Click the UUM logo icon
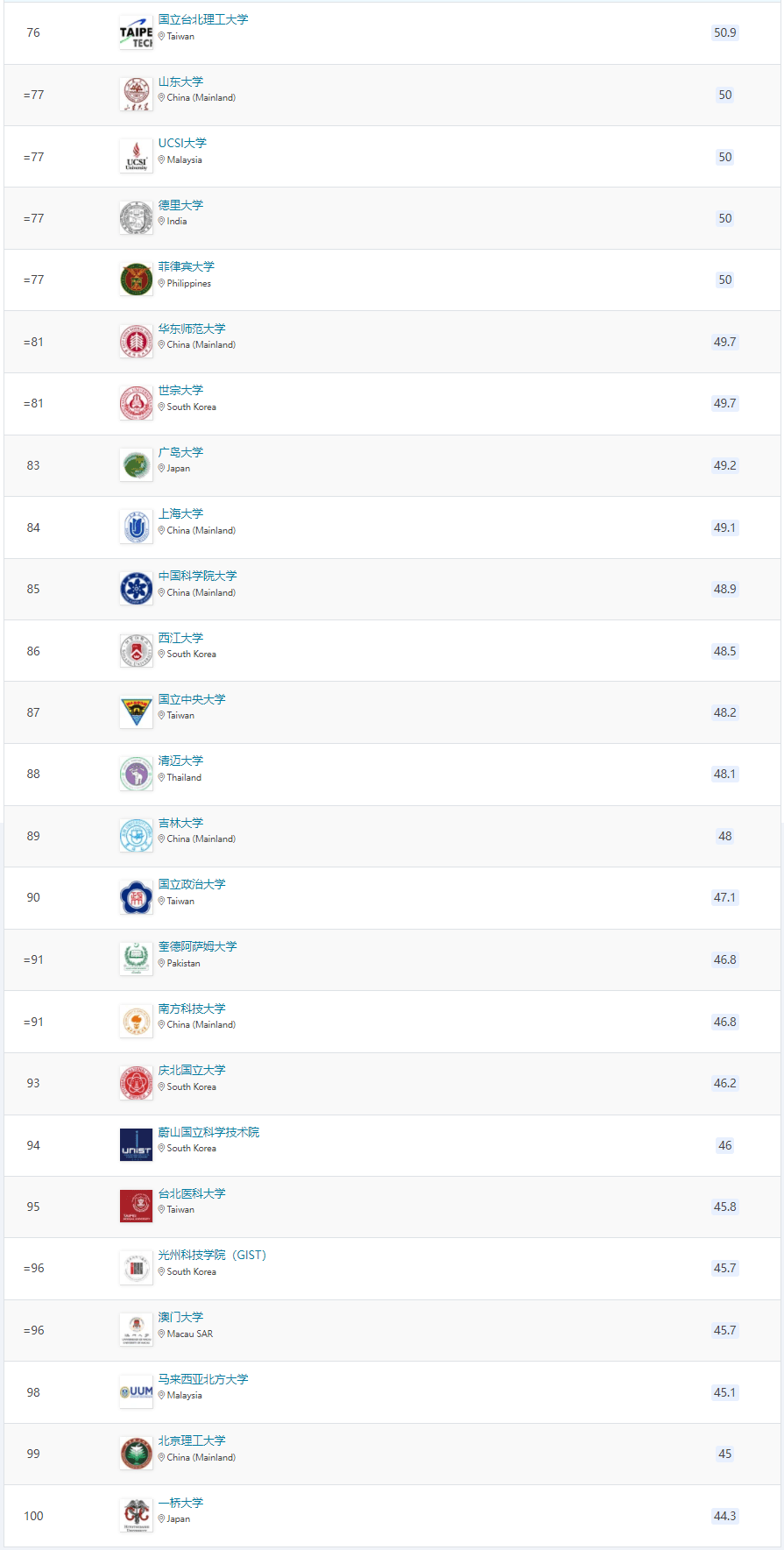 pyautogui.click(x=136, y=1392)
